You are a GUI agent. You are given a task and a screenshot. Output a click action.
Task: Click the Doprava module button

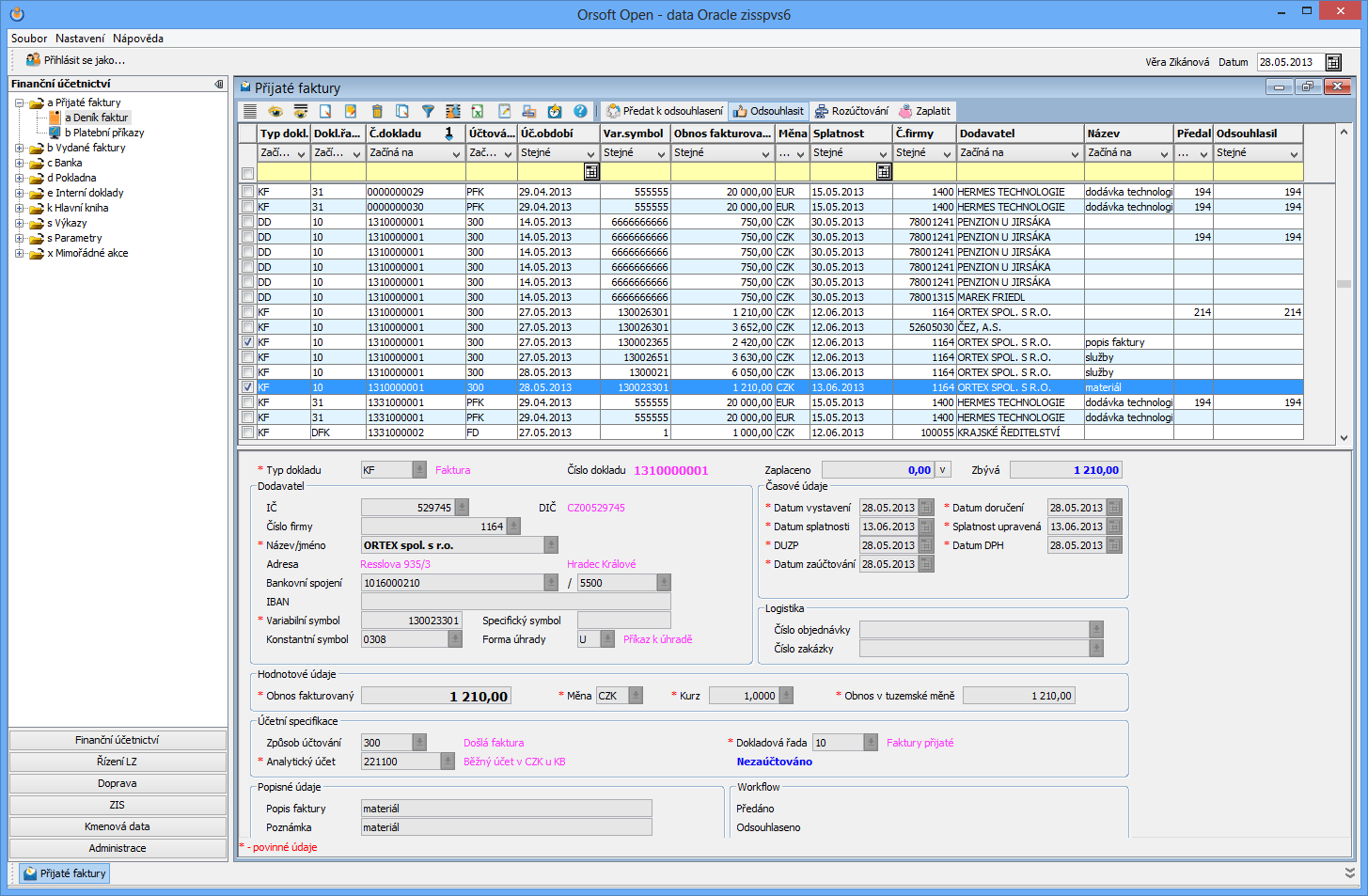(x=118, y=783)
